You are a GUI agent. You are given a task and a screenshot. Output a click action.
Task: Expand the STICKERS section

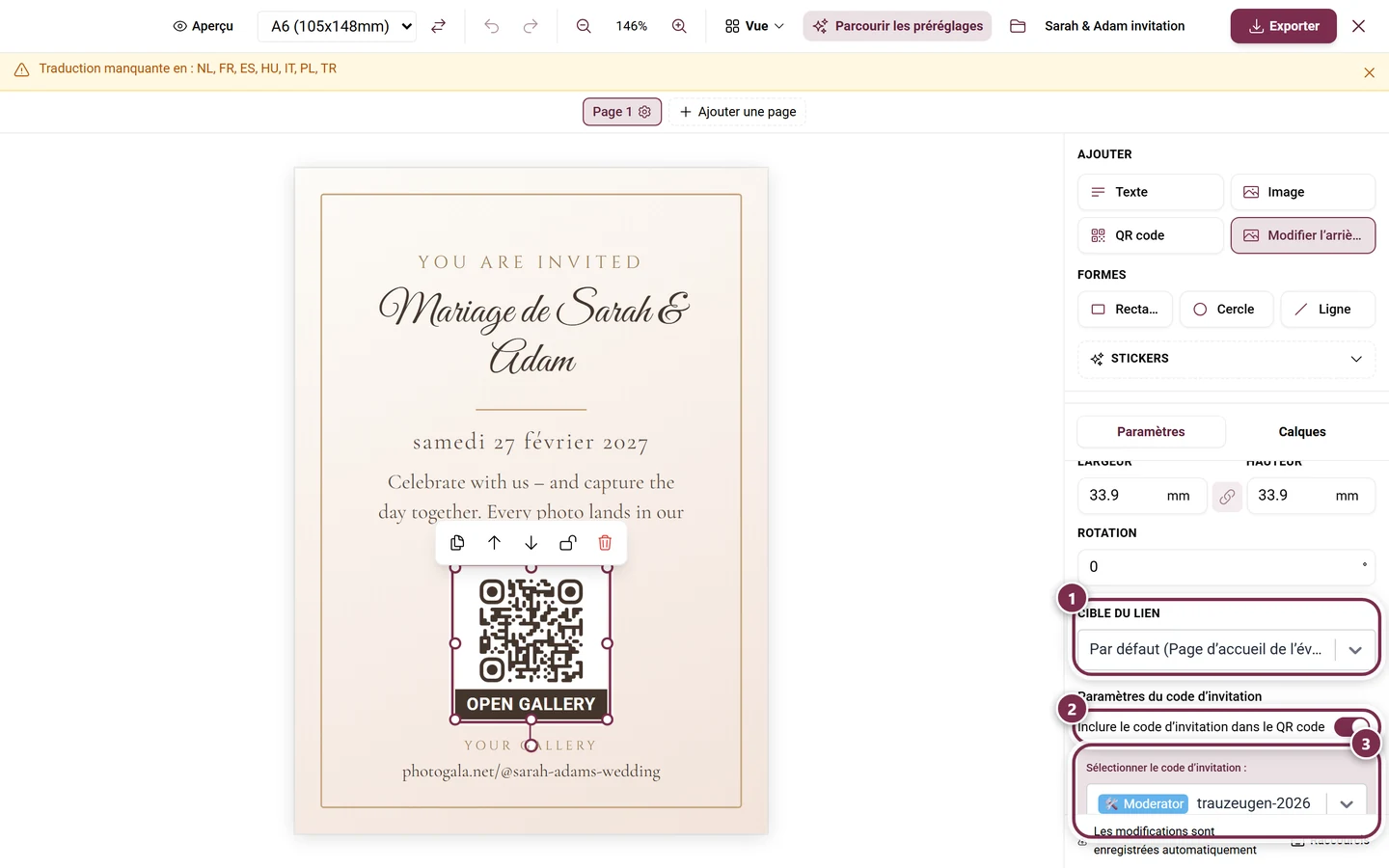(x=1226, y=359)
